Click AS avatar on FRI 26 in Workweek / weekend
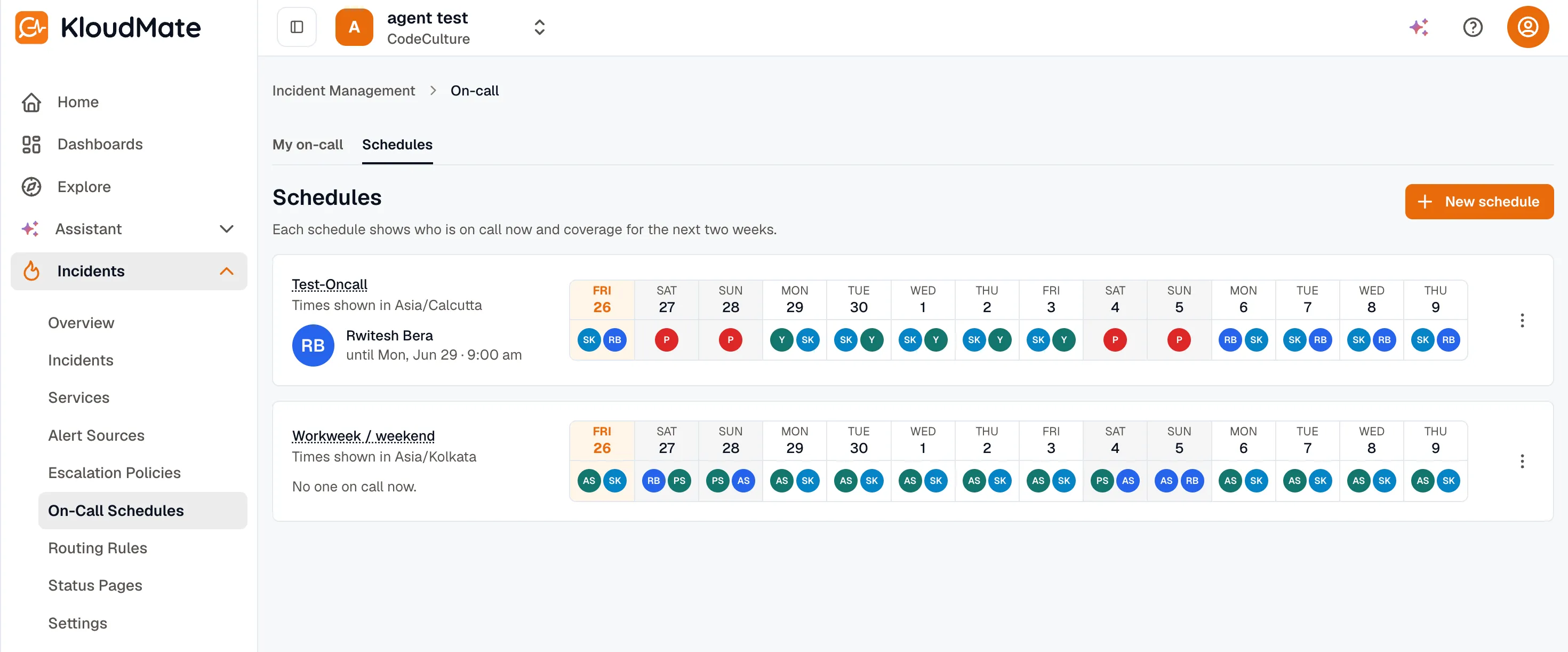Viewport: 1568px width, 652px height. point(589,480)
